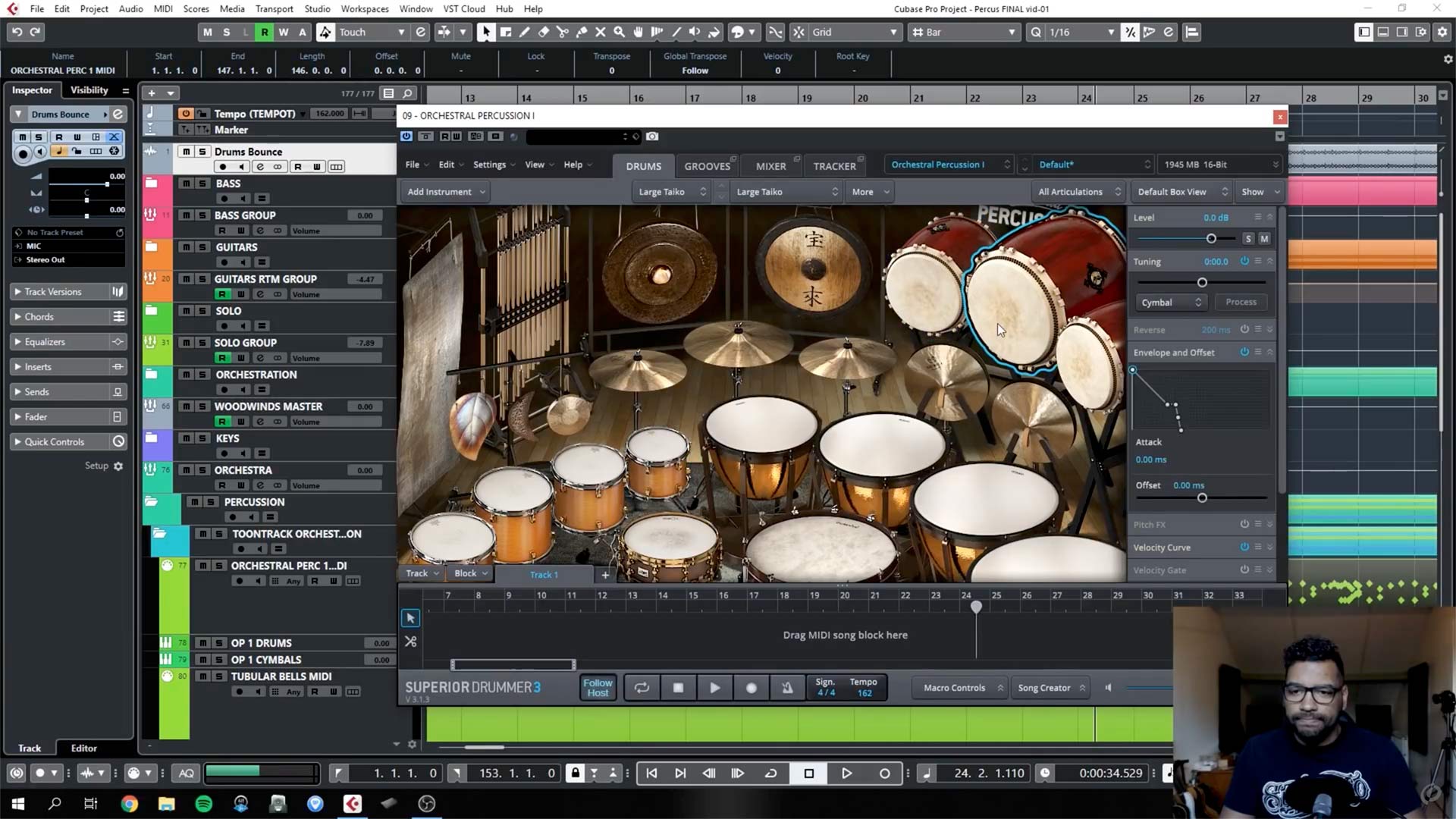Open Bar grid type dropdown
1456x819 pixels.
tap(964, 32)
